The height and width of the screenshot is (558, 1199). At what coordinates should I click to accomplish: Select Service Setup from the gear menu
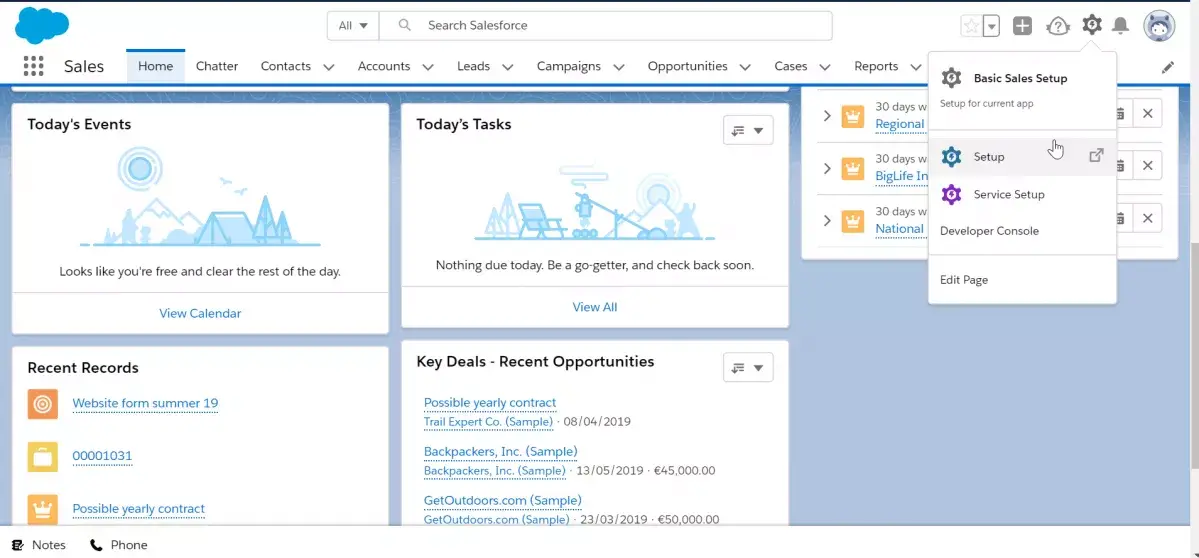[x=1022, y=194]
